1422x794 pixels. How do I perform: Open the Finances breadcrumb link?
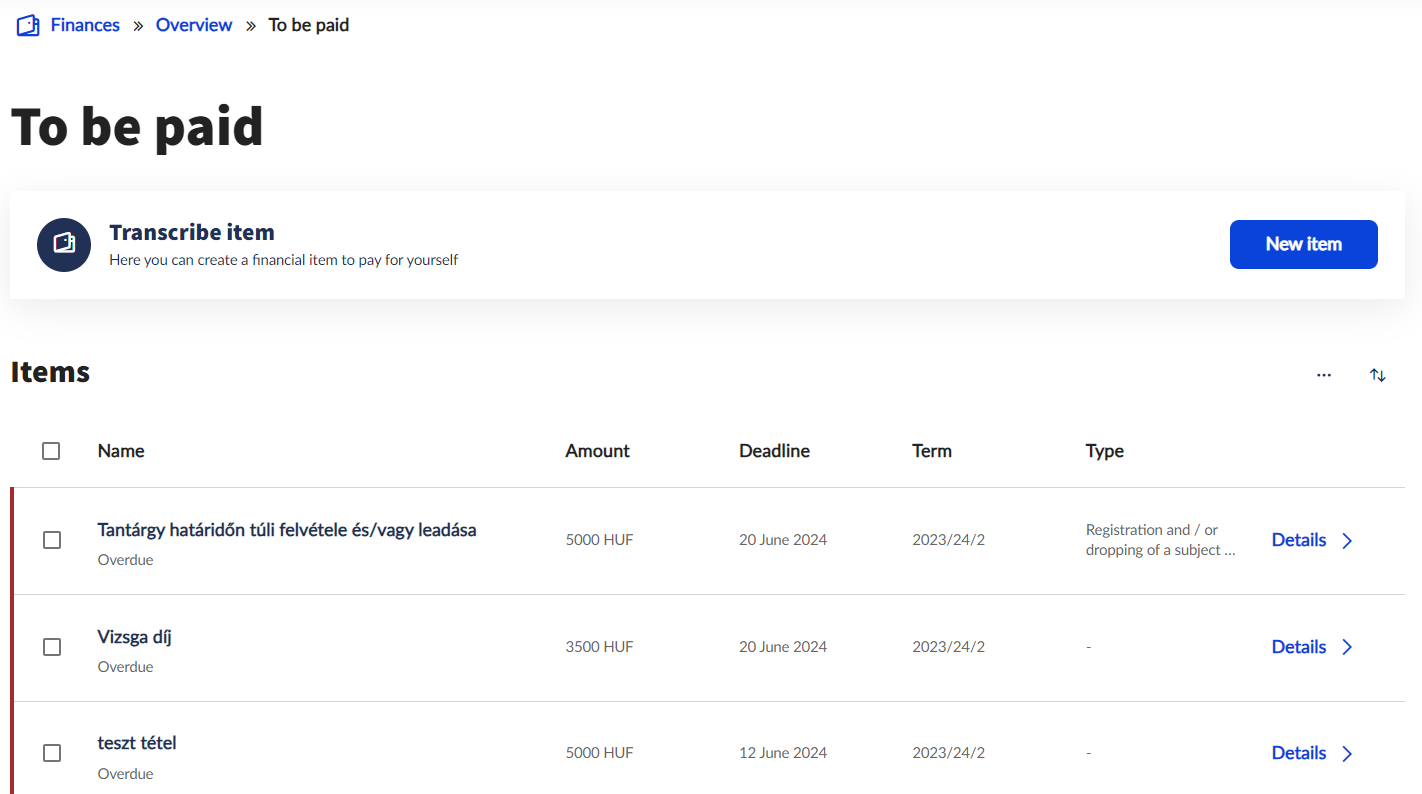click(85, 25)
